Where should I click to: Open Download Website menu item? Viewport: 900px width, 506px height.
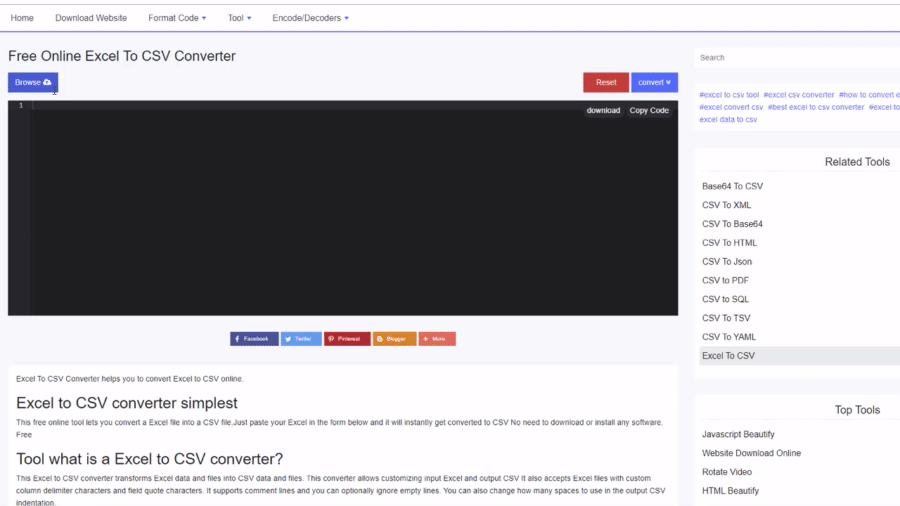pyautogui.click(x=91, y=18)
